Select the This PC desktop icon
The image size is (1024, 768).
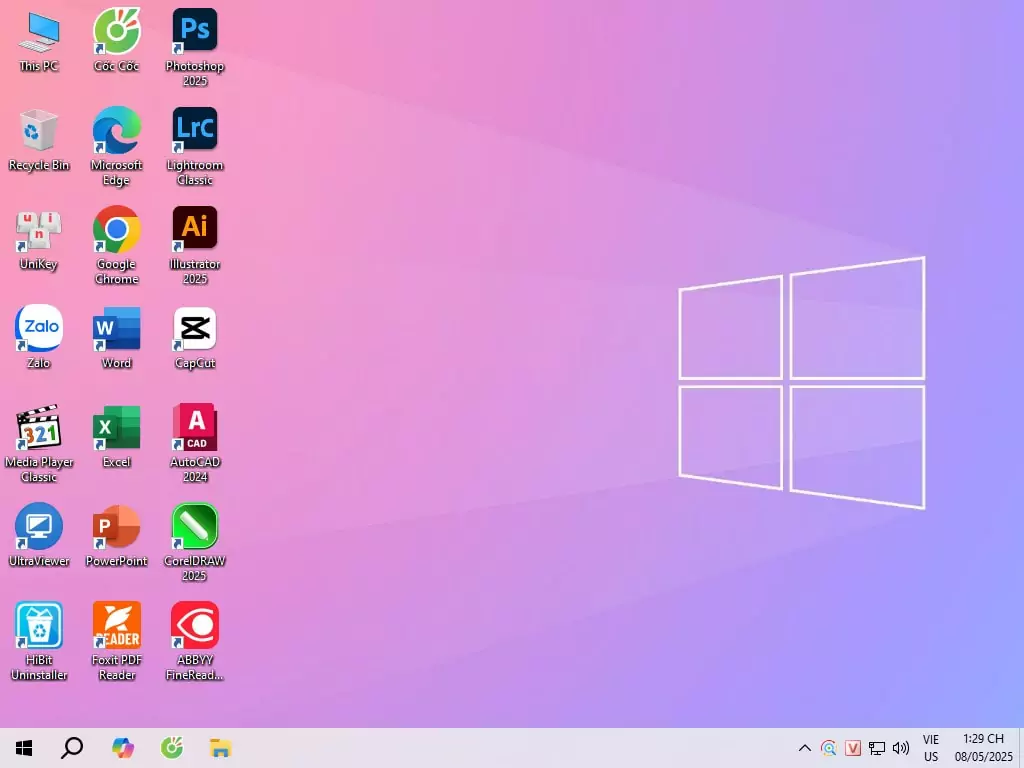pos(39,40)
